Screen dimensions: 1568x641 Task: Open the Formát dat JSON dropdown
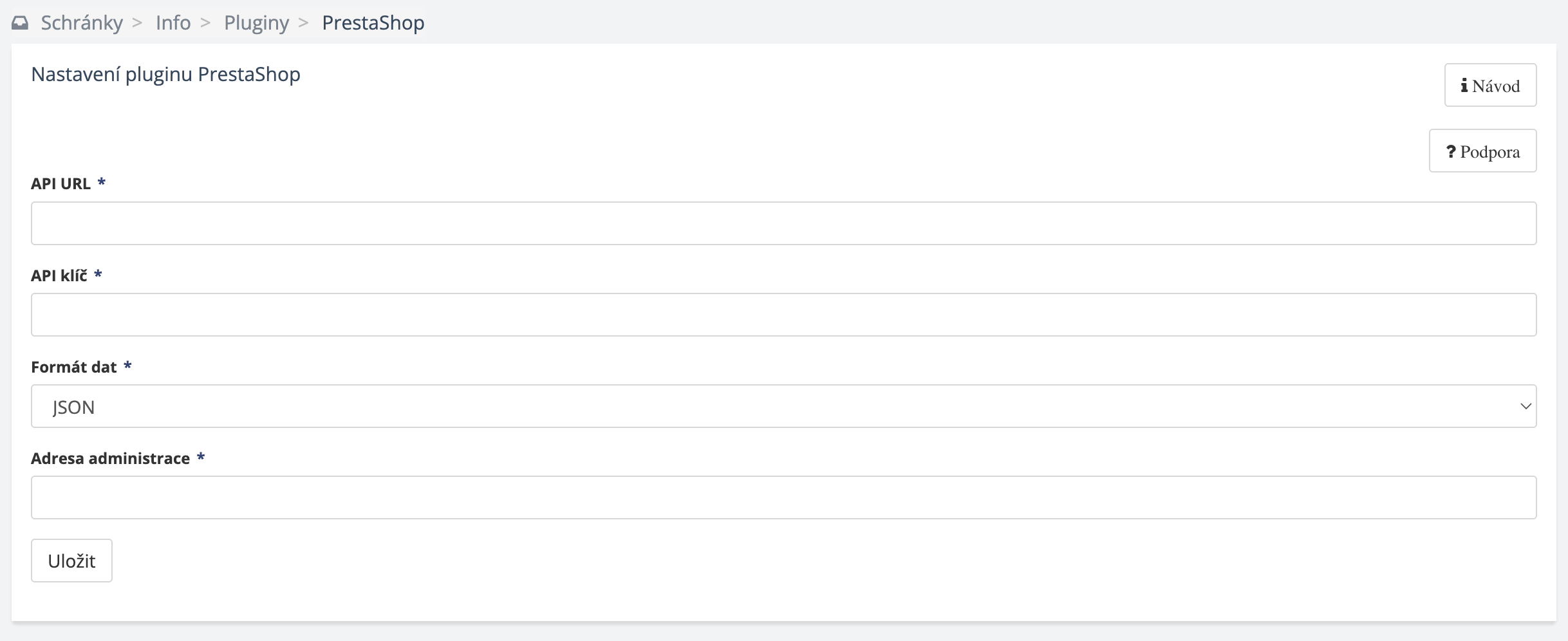tap(783, 406)
